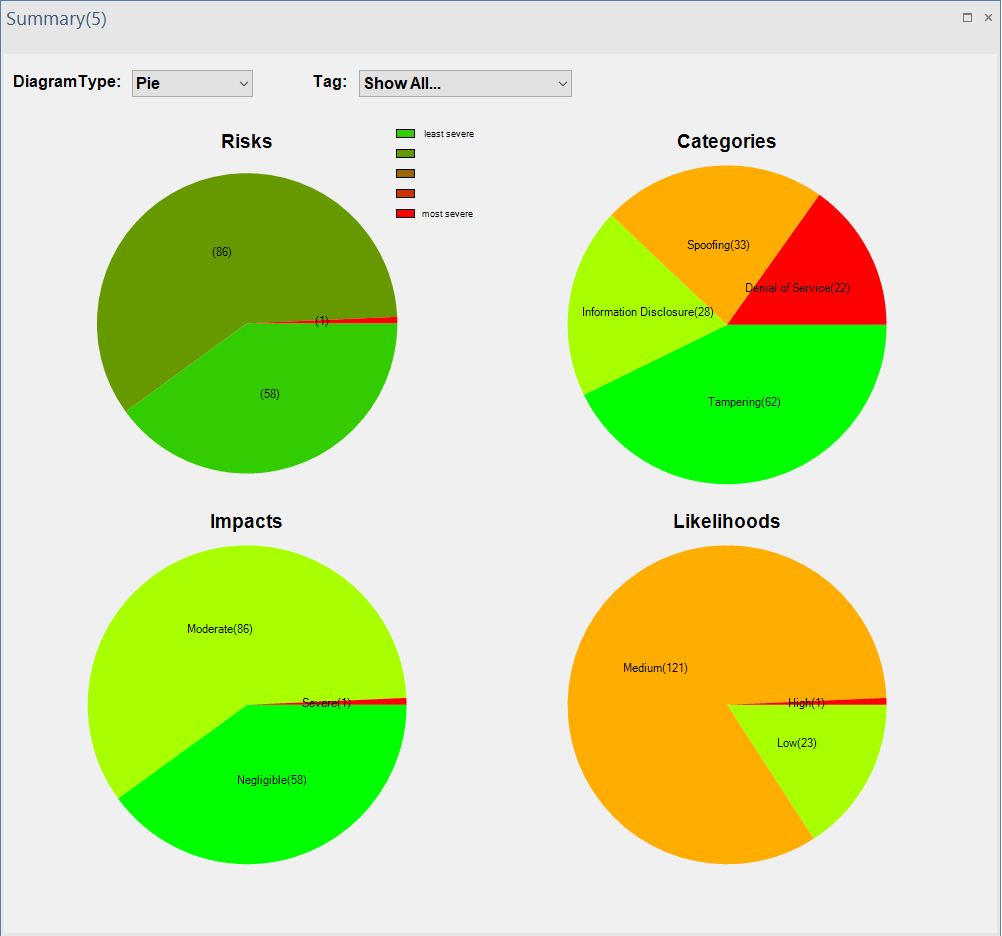Select the brown middle legend swatch

405,174
